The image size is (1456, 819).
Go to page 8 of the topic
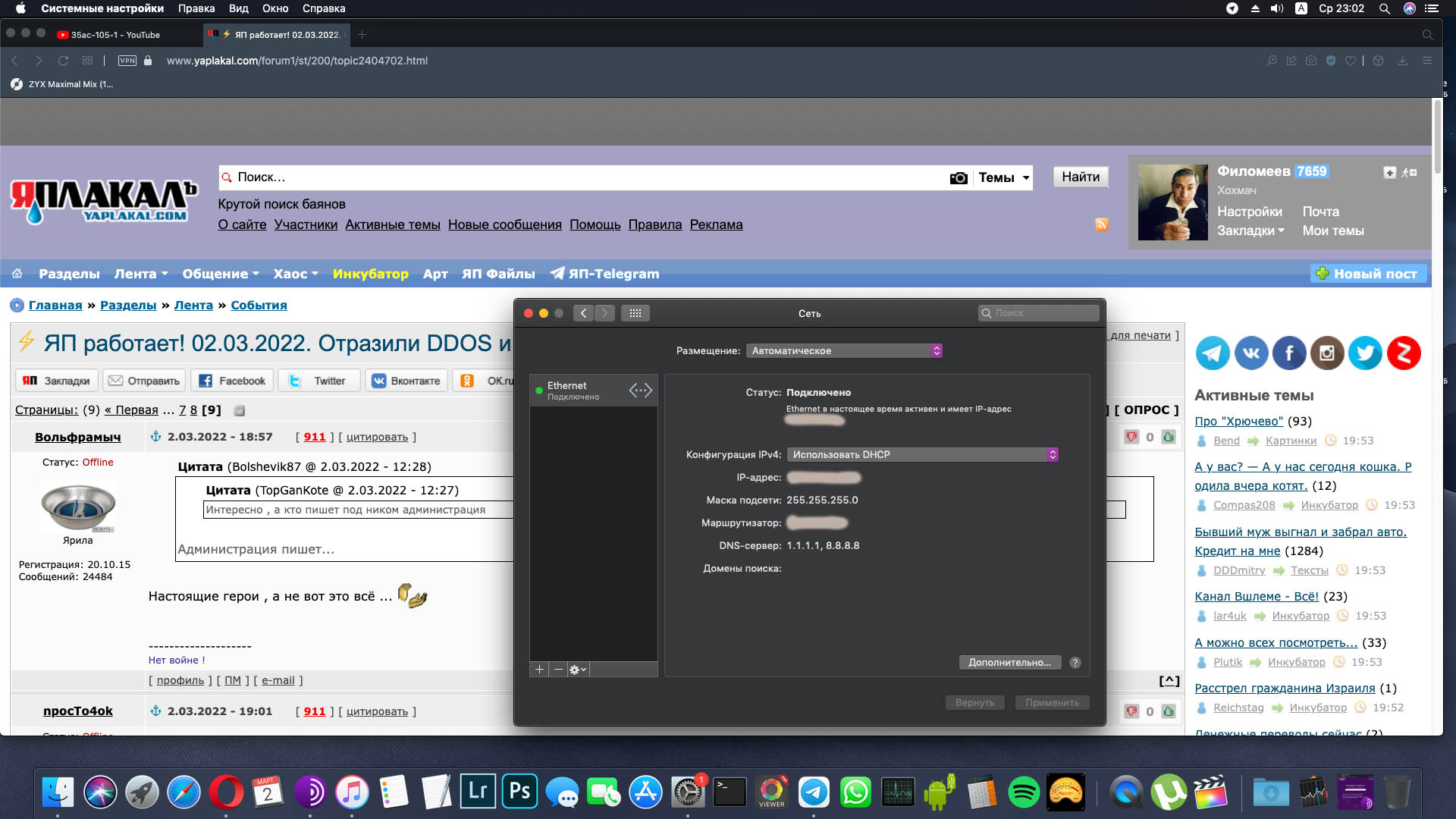coord(193,410)
